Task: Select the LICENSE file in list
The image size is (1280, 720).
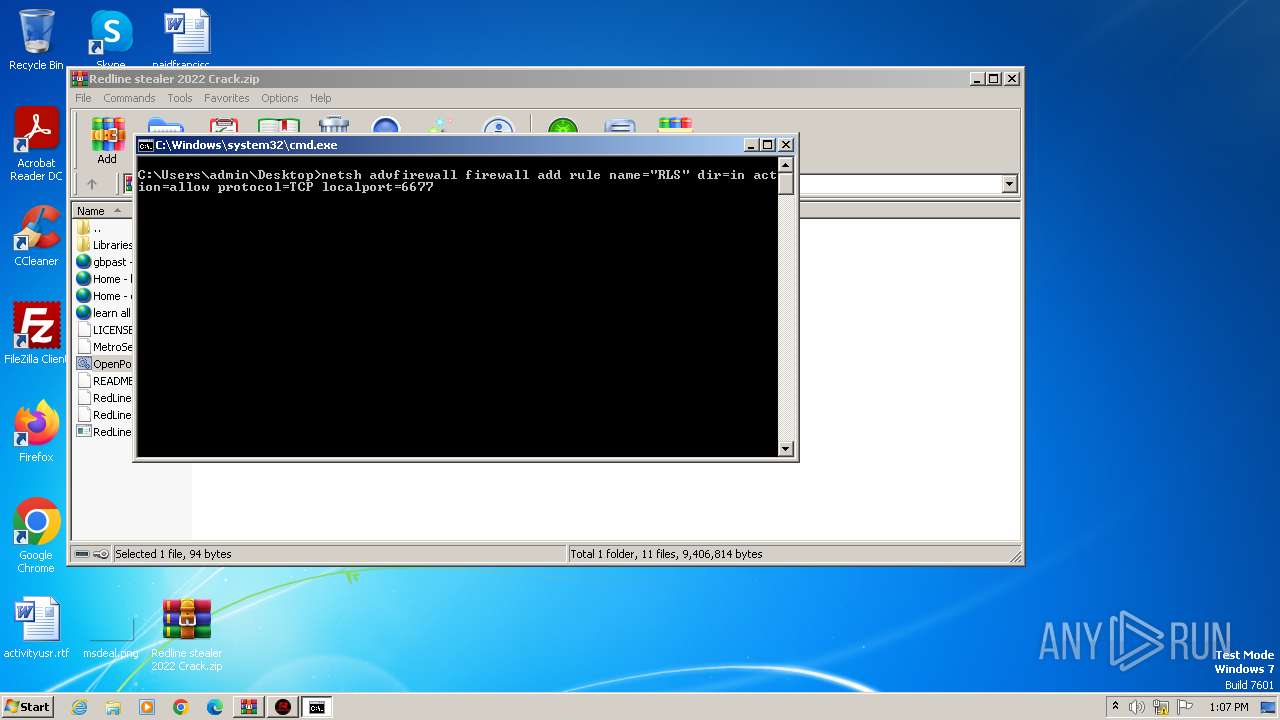Action: (x=104, y=330)
